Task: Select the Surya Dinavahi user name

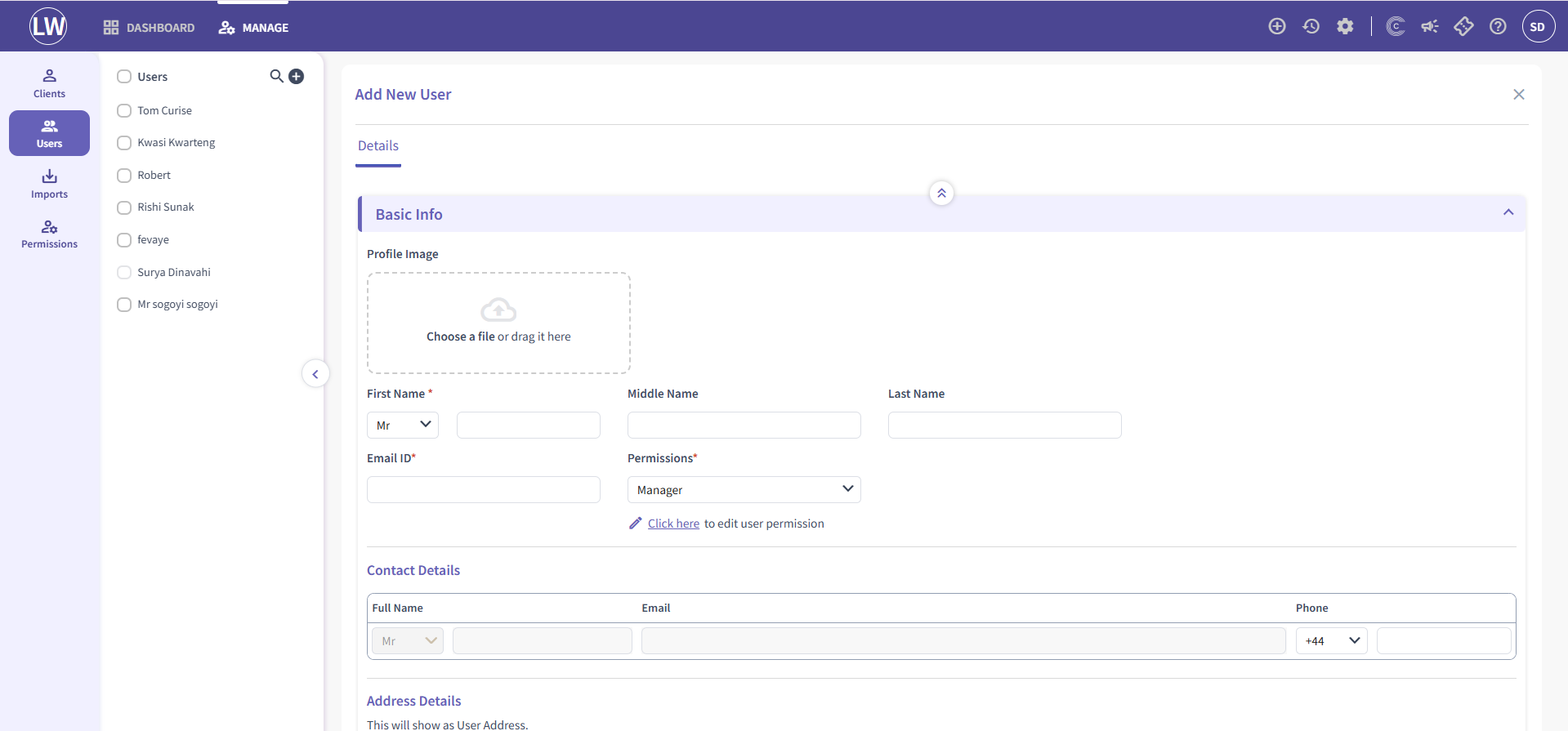Action: (x=174, y=272)
